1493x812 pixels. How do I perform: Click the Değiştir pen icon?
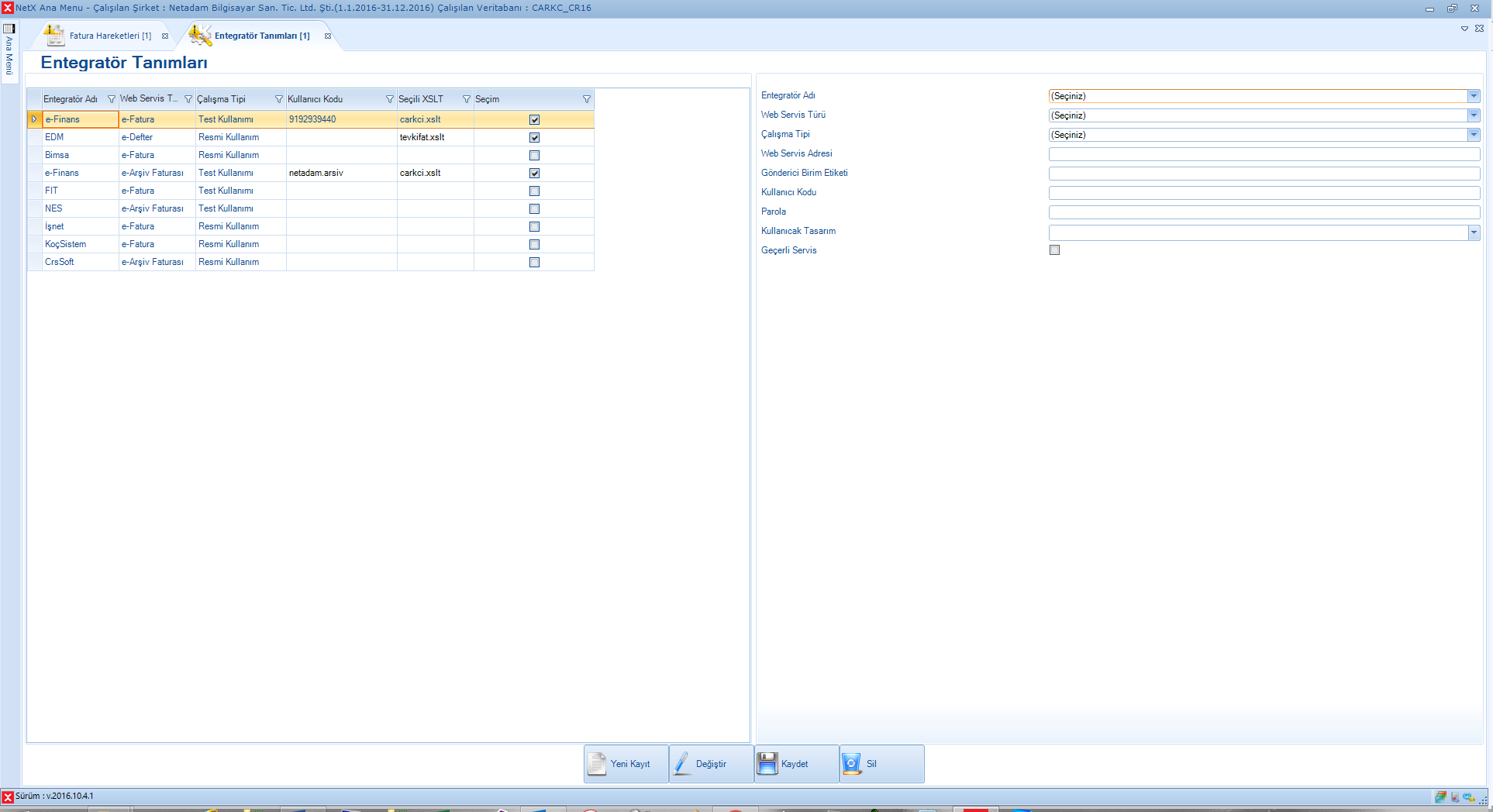pos(682,764)
